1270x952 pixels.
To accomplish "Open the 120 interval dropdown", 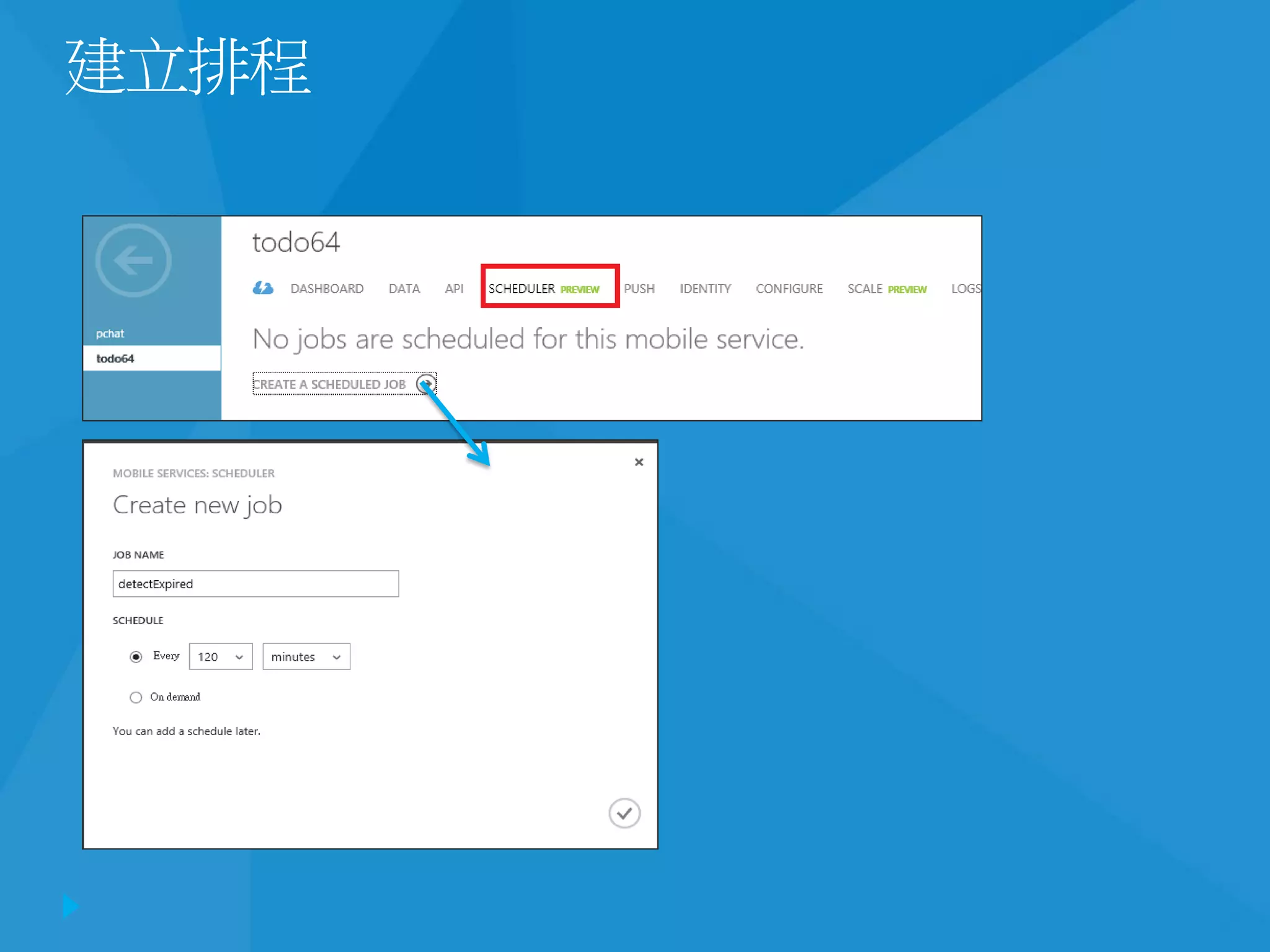I will click(x=221, y=657).
